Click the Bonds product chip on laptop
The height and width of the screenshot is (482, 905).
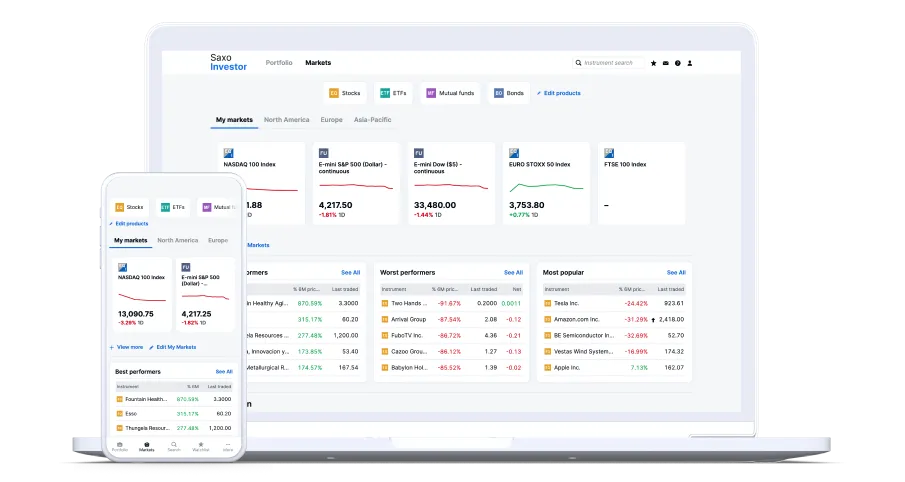point(508,93)
